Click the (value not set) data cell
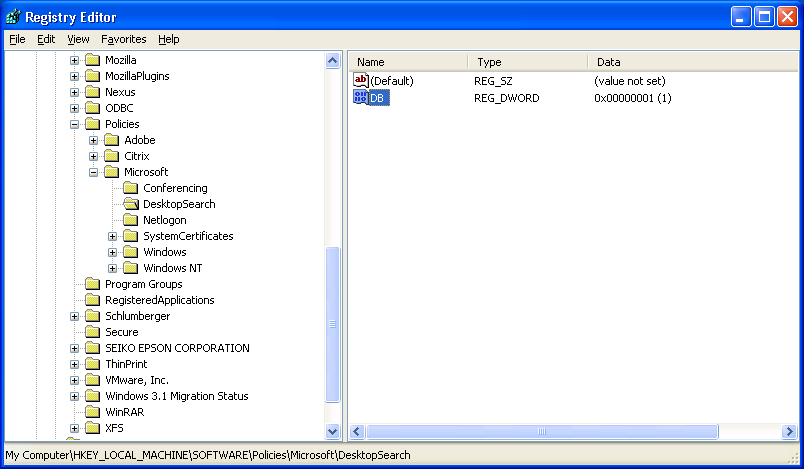Image resolution: width=804 pixels, height=469 pixels. [x=630, y=81]
